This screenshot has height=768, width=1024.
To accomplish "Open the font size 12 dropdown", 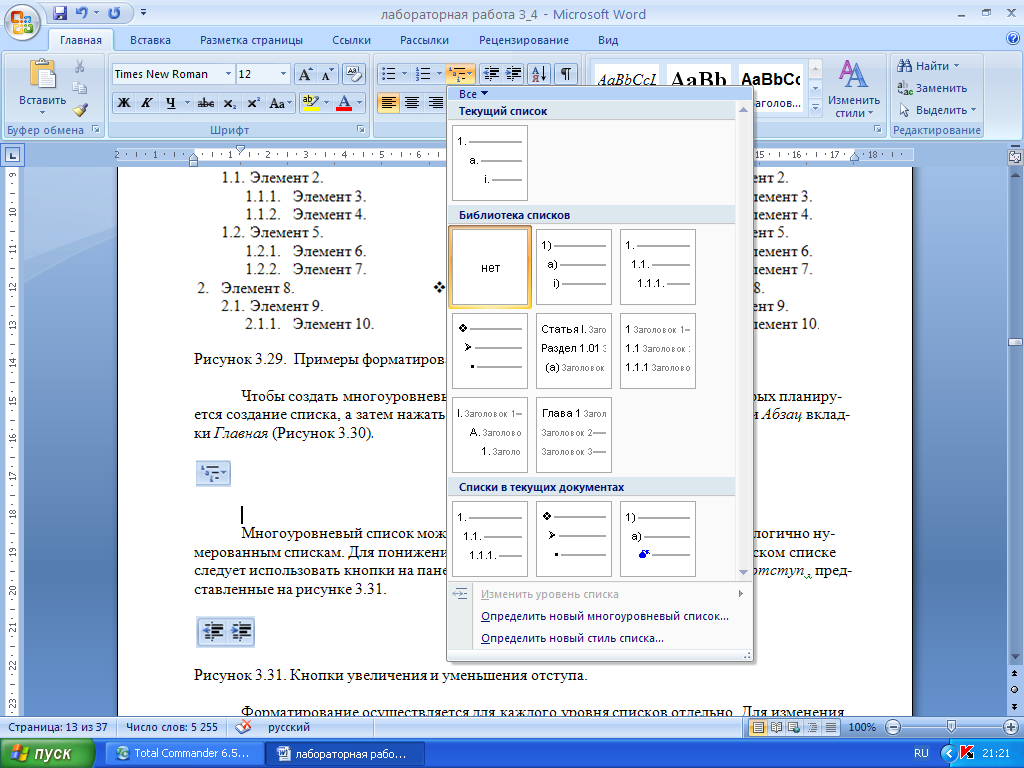I will (283, 74).
